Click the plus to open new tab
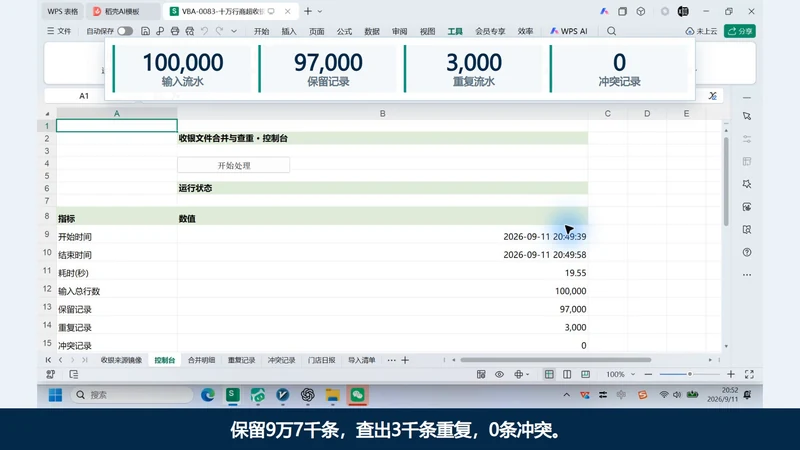The height and width of the screenshot is (450, 800). [x=308, y=11]
